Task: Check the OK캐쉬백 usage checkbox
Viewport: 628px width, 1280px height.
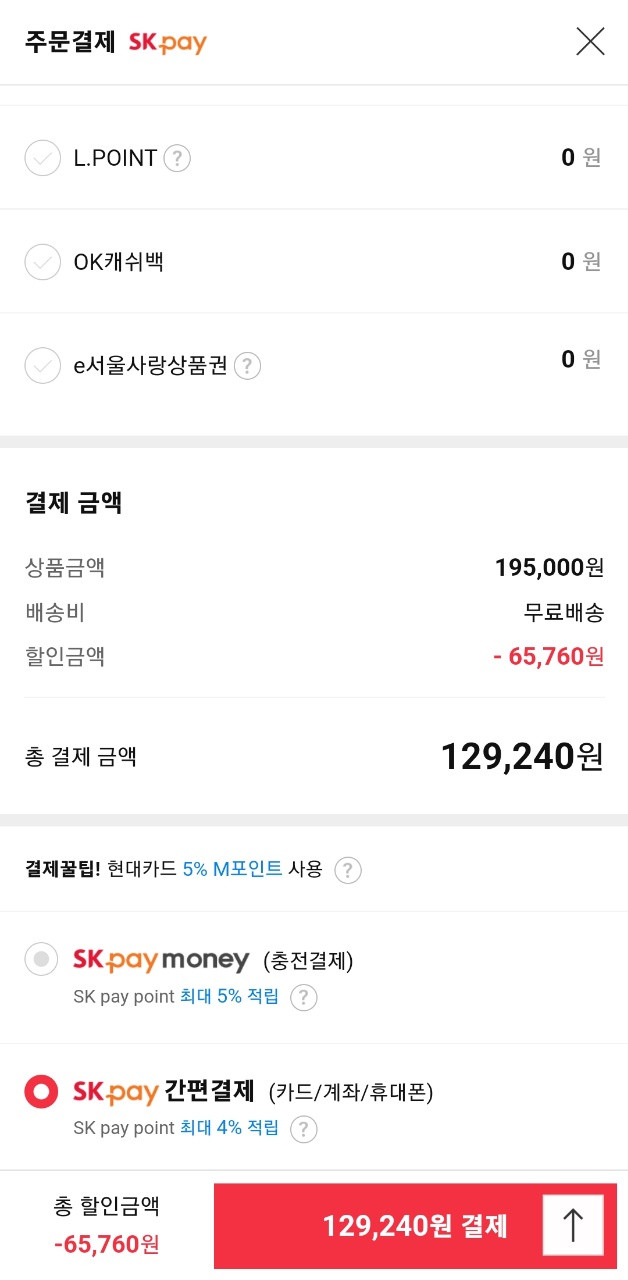Action: [42, 262]
